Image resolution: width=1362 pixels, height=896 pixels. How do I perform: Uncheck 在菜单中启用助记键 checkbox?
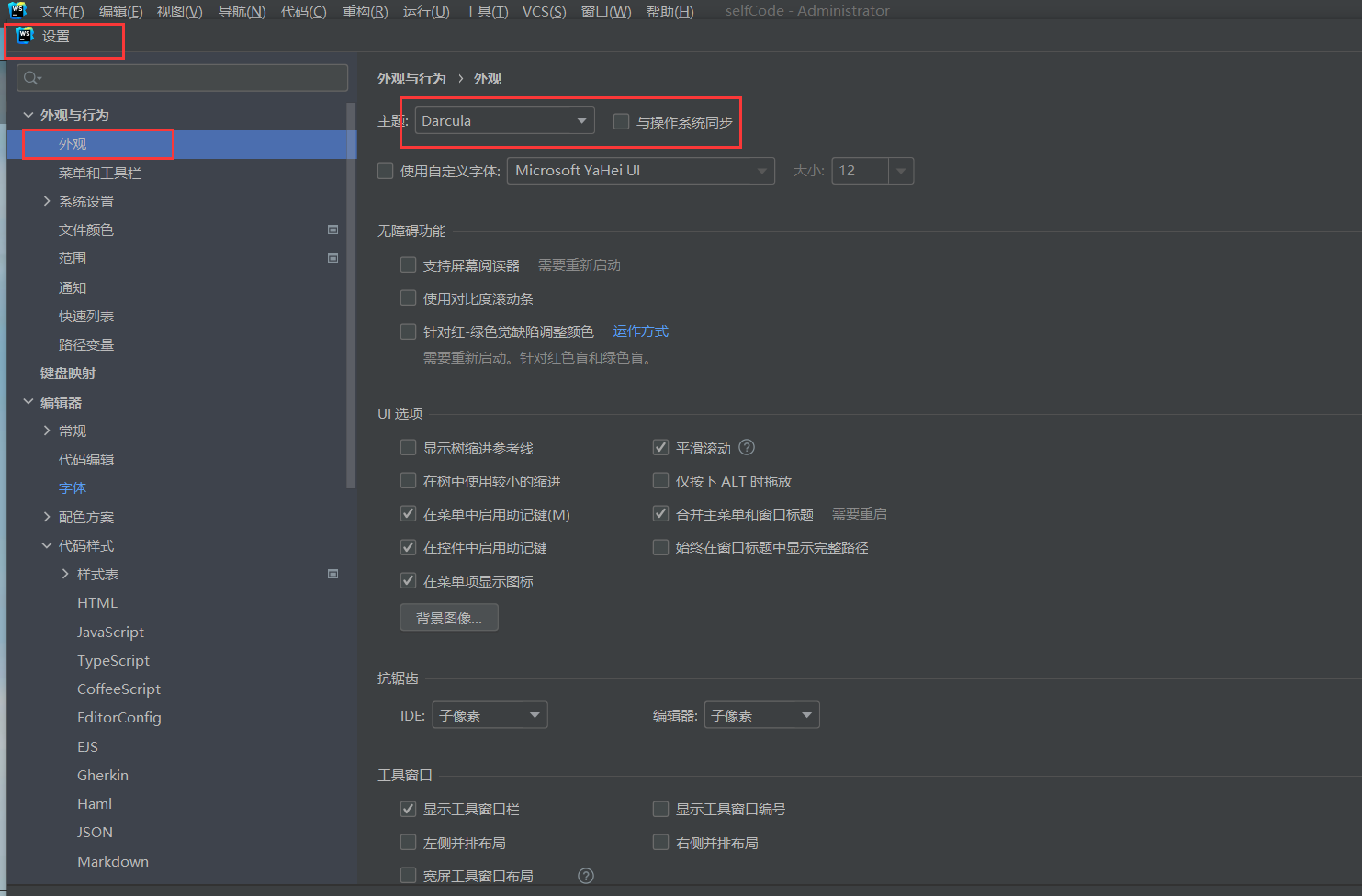click(409, 513)
